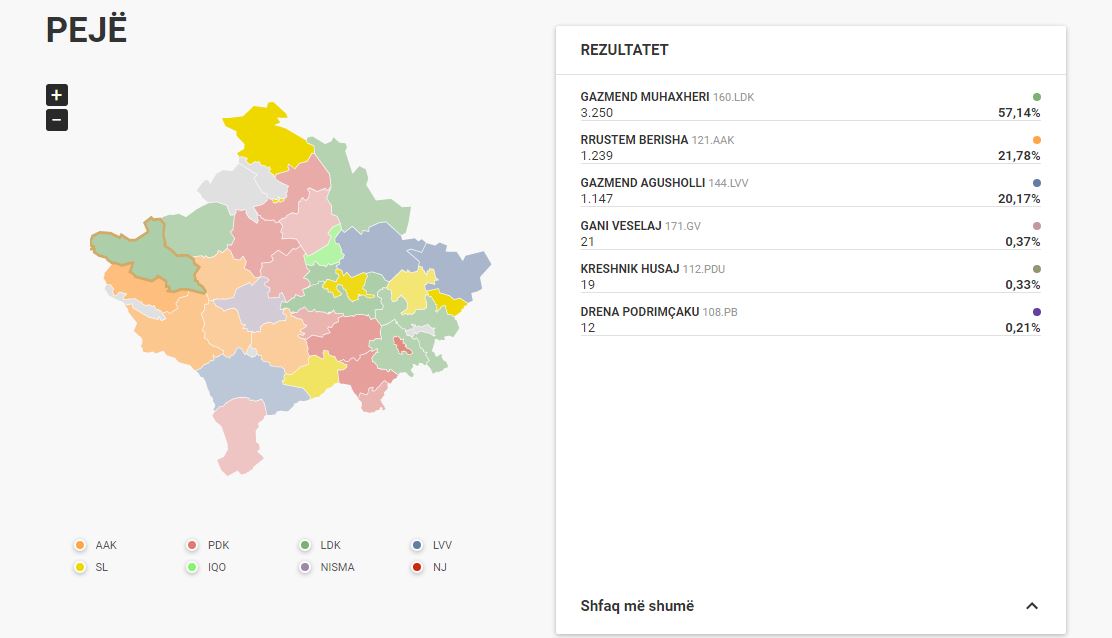Image resolution: width=1112 pixels, height=638 pixels.
Task: Click the orange dot beside Berisha's row
Action: tap(1037, 140)
